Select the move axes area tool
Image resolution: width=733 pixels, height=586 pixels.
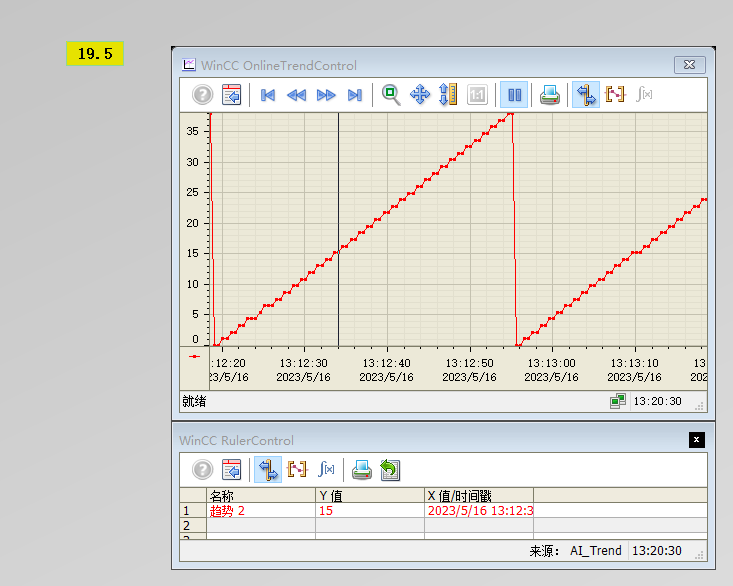[448, 95]
